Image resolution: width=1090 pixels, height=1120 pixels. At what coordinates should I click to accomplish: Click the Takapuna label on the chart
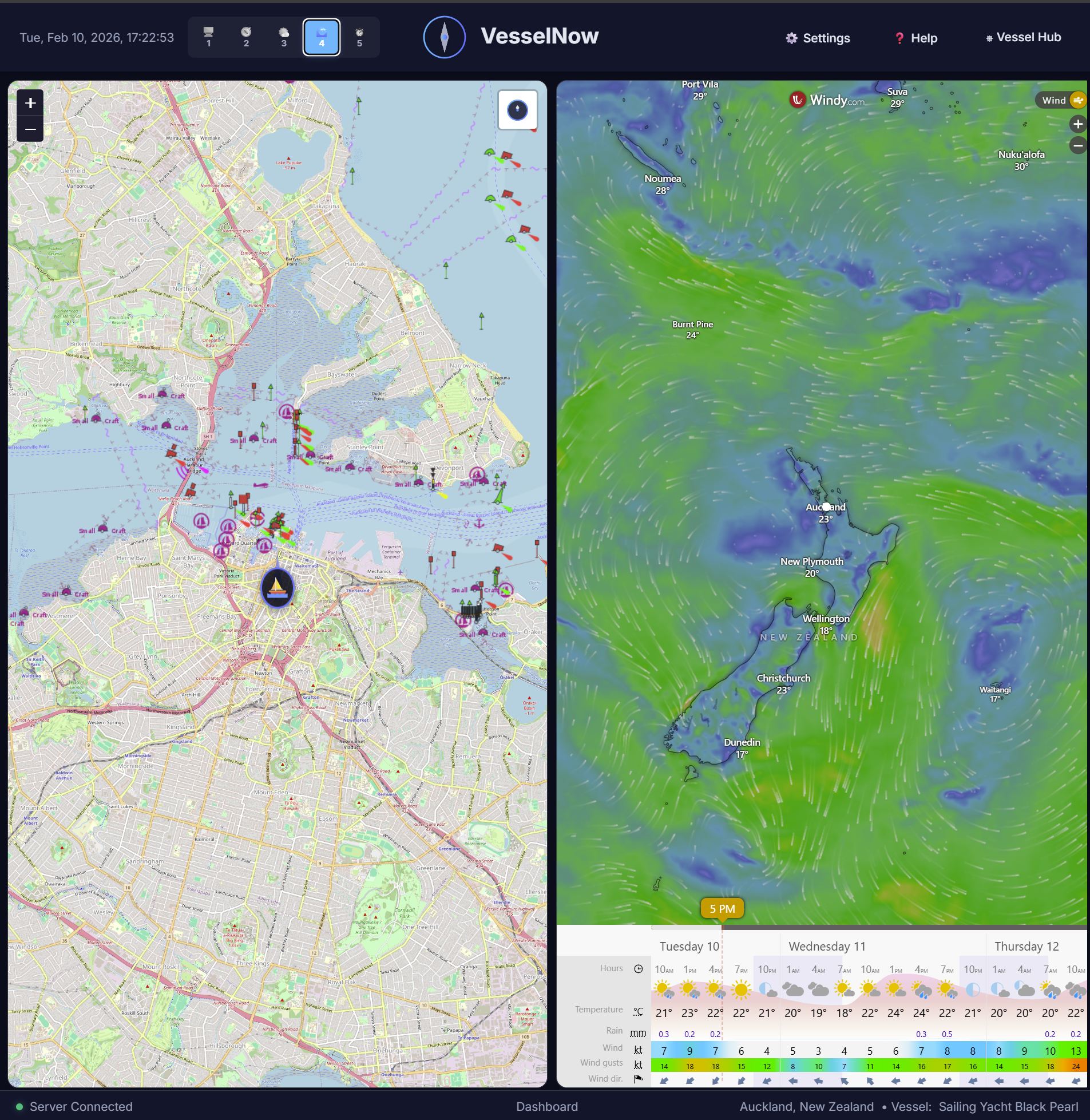tap(326, 206)
